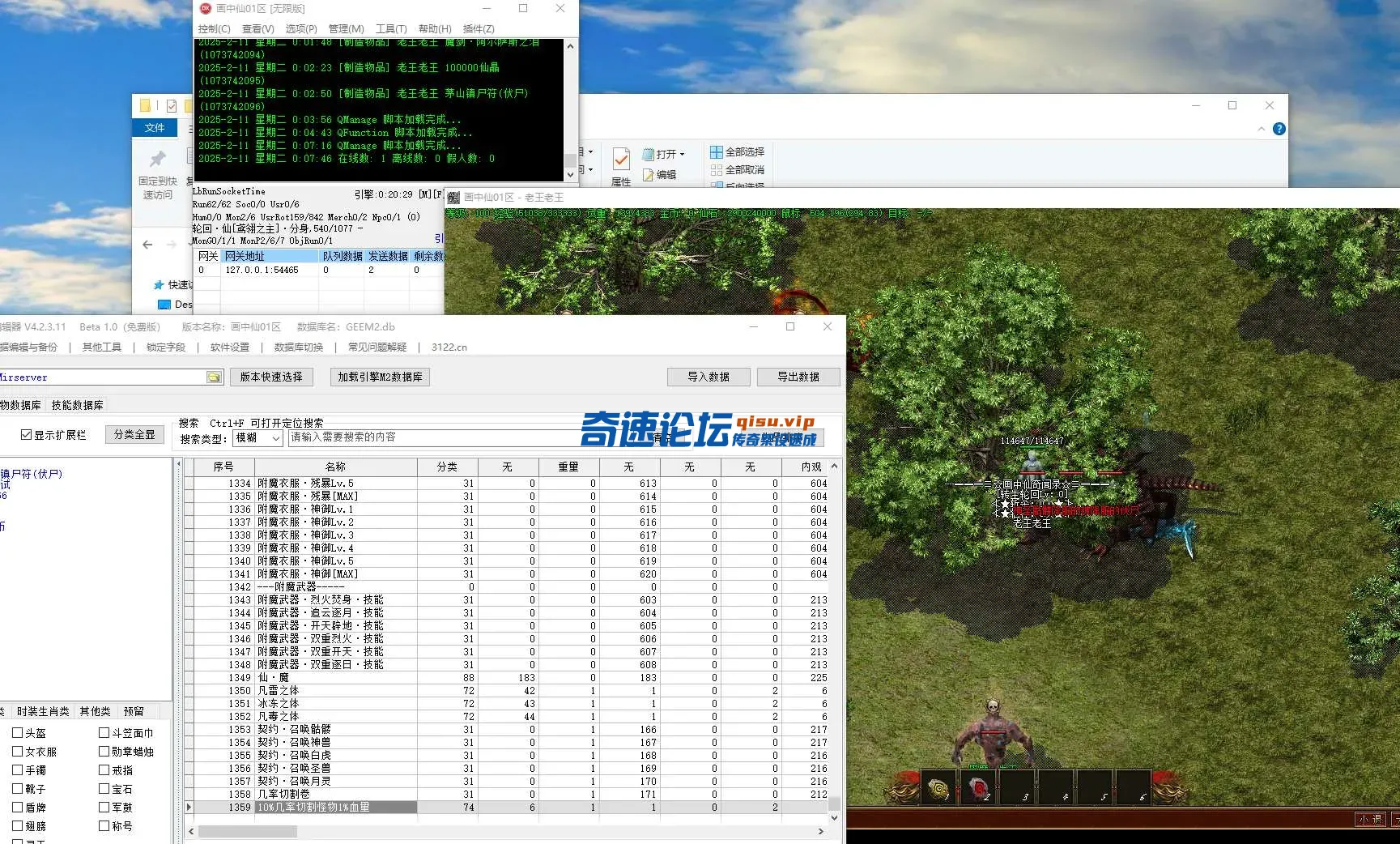Switch to the 其他类 tab
Image resolution: width=1400 pixels, height=844 pixels.
[x=95, y=711]
